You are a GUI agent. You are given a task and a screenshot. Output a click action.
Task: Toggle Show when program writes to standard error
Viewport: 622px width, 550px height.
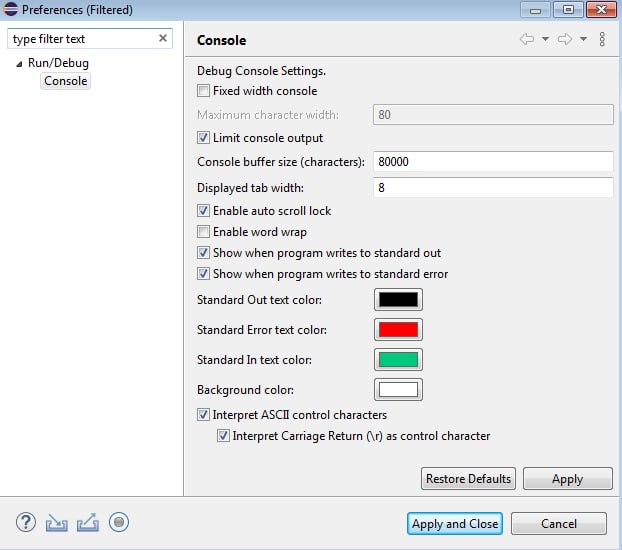[x=203, y=274]
